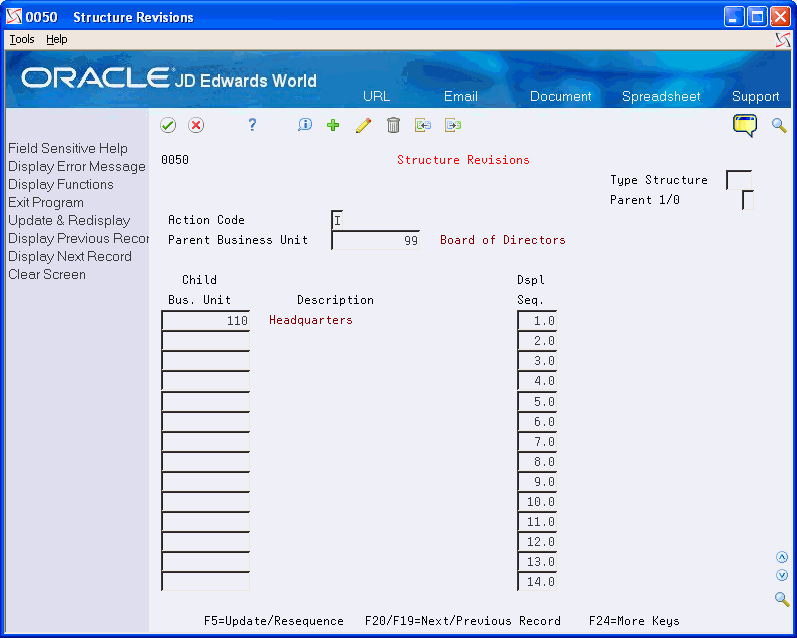Close the Structure Revisions window

780,17
